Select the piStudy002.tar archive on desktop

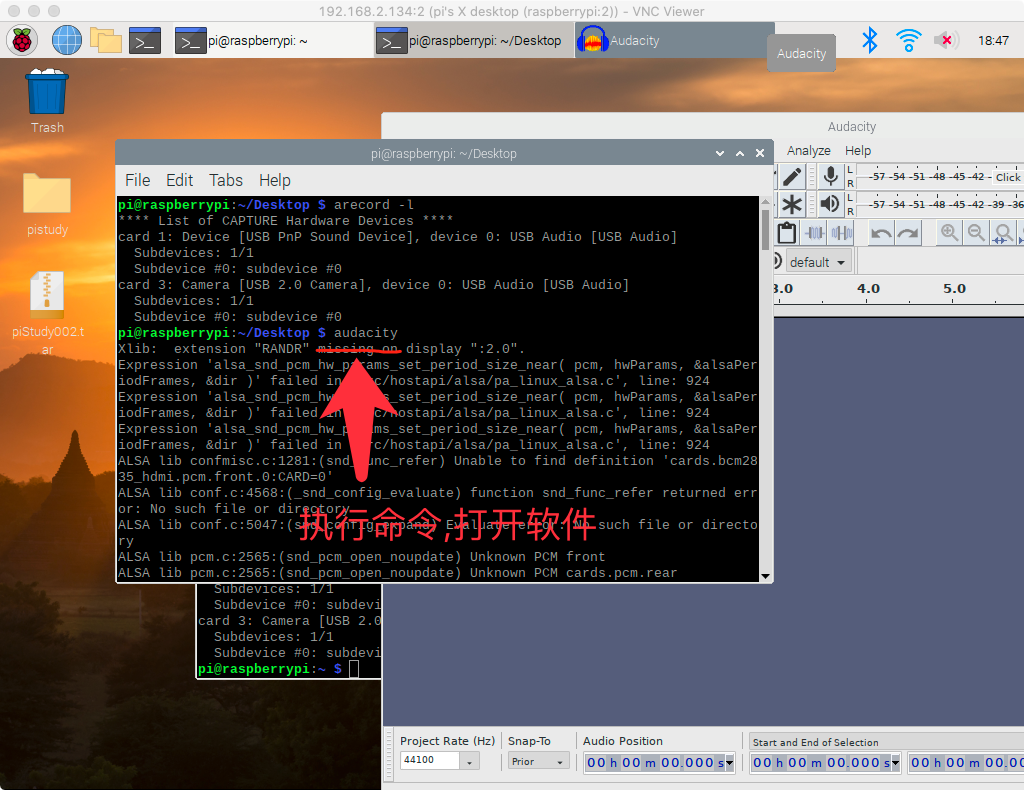coord(47,313)
